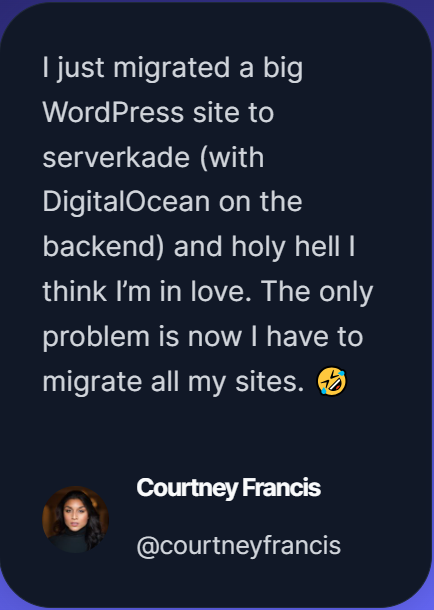This screenshot has height=610, width=434.
Task: Click the phrase 'think I'm in love'
Action: (148, 292)
